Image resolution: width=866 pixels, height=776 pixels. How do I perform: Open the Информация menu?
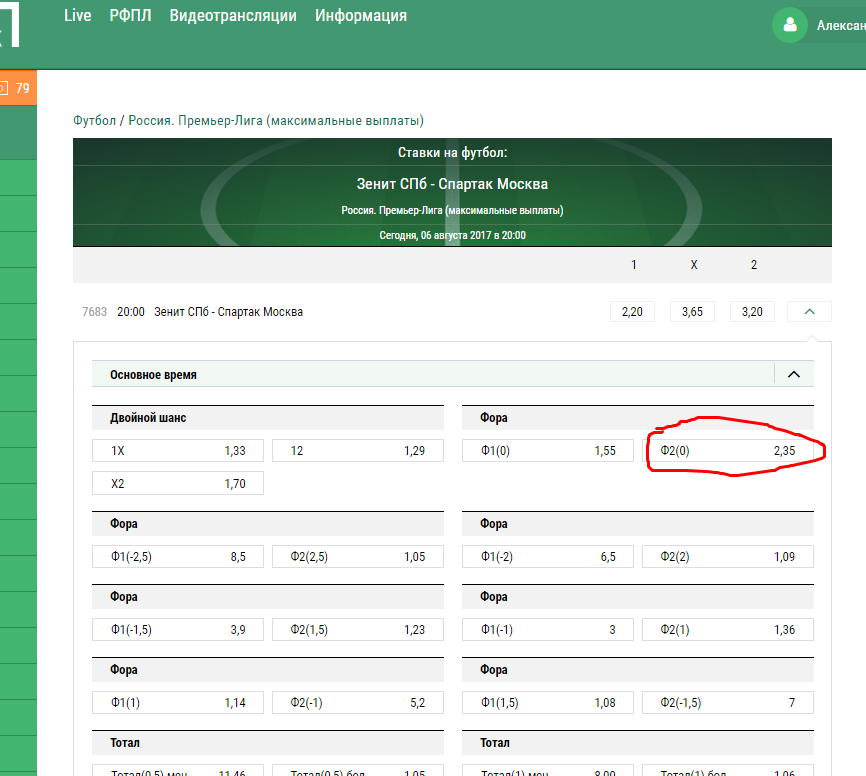coord(361,15)
